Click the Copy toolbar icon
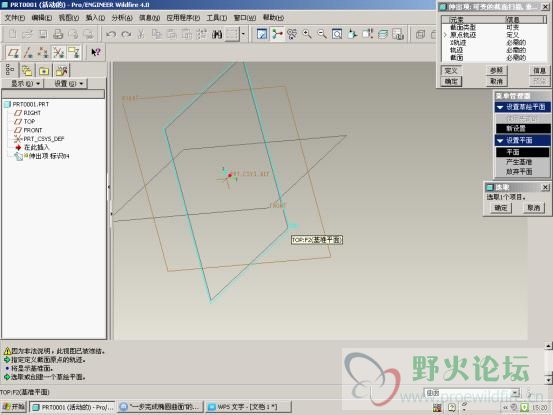The width and height of the screenshot is (553, 415). [x=156, y=34]
